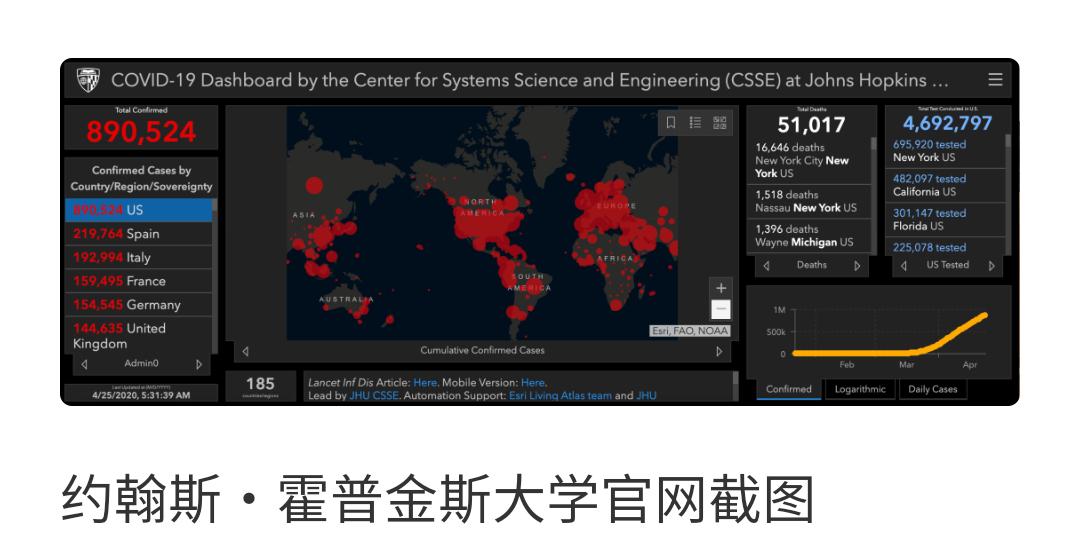
Task: Show the map legend list icon
Action: [x=695, y=122]
